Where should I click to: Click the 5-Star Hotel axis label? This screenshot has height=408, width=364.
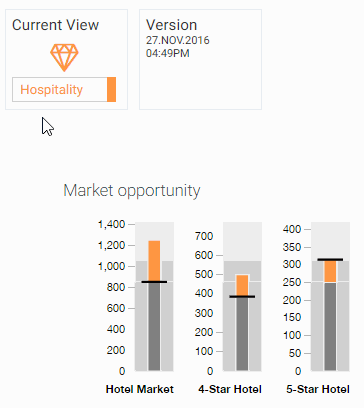point(318,389)
